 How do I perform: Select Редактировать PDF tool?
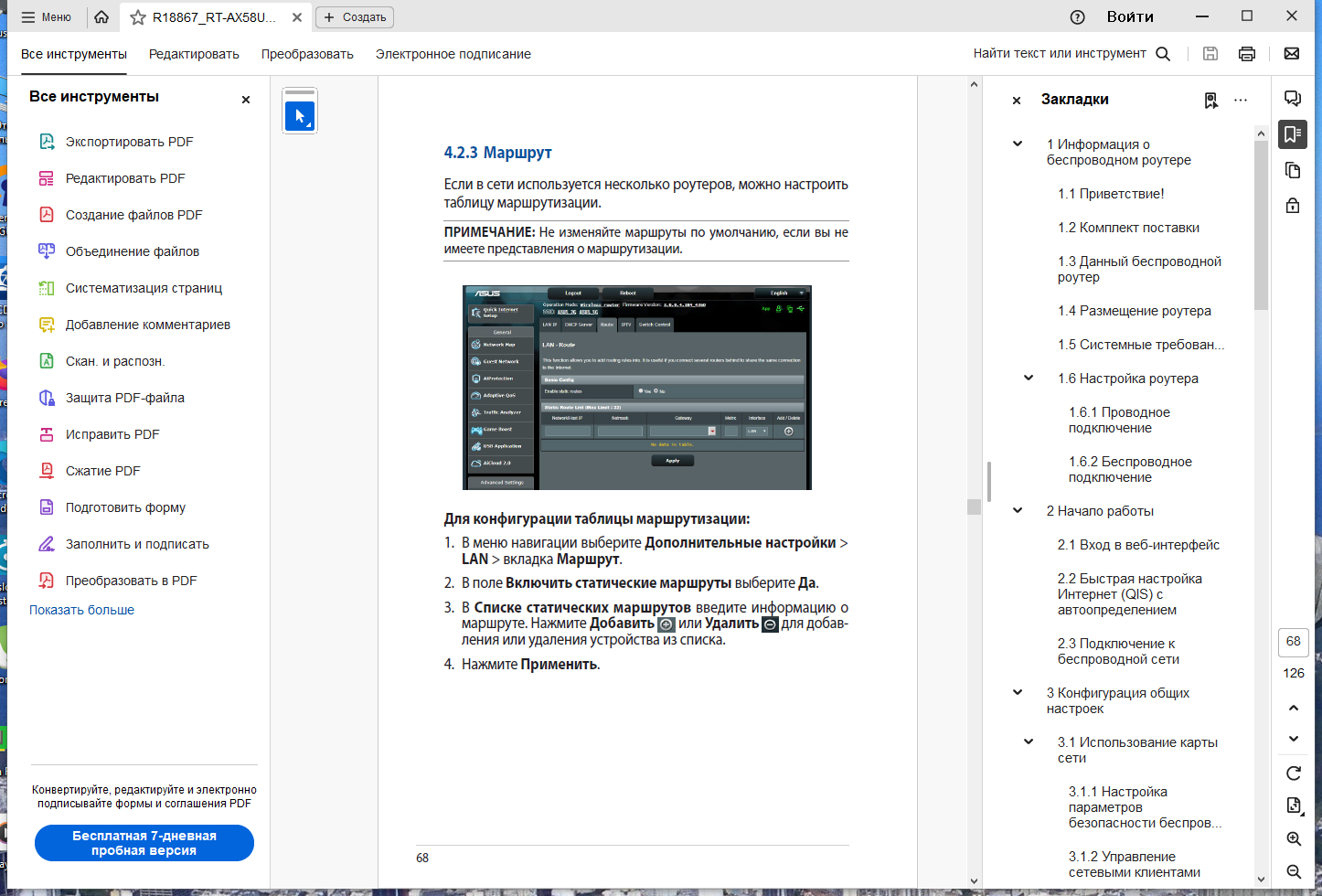tap(125, 178)
